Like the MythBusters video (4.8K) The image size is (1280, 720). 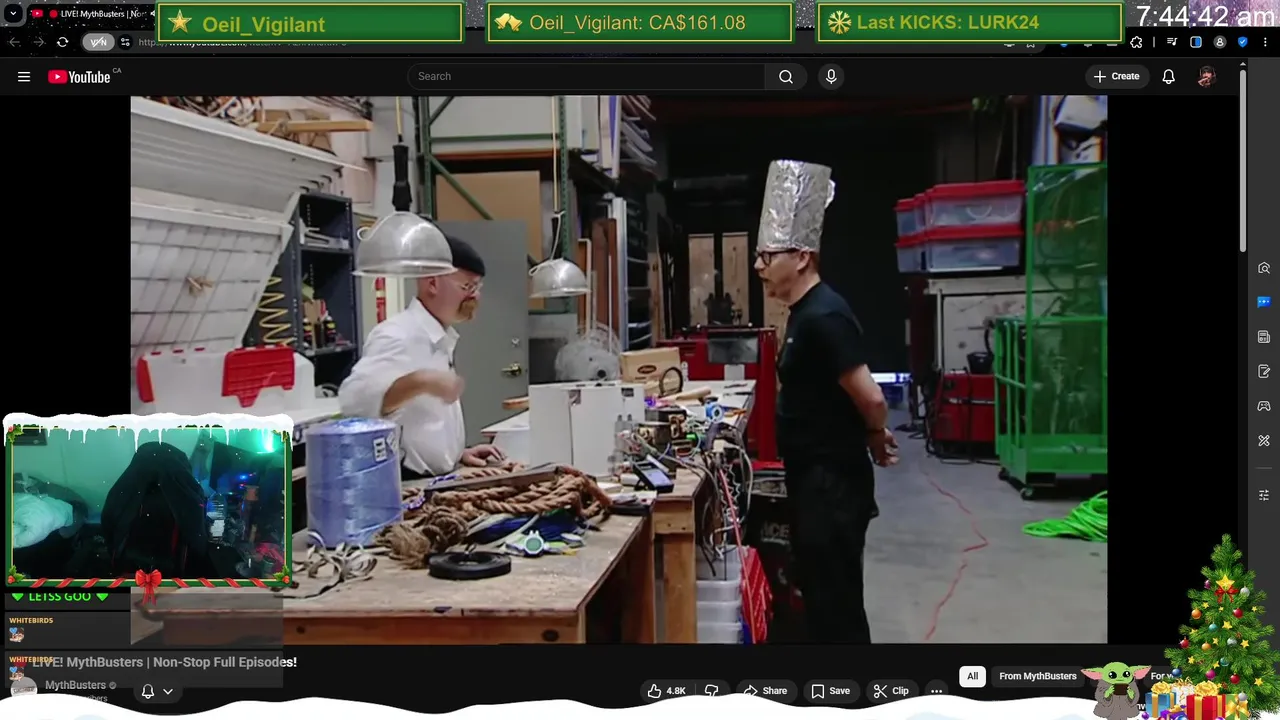(x=667, y=691)
